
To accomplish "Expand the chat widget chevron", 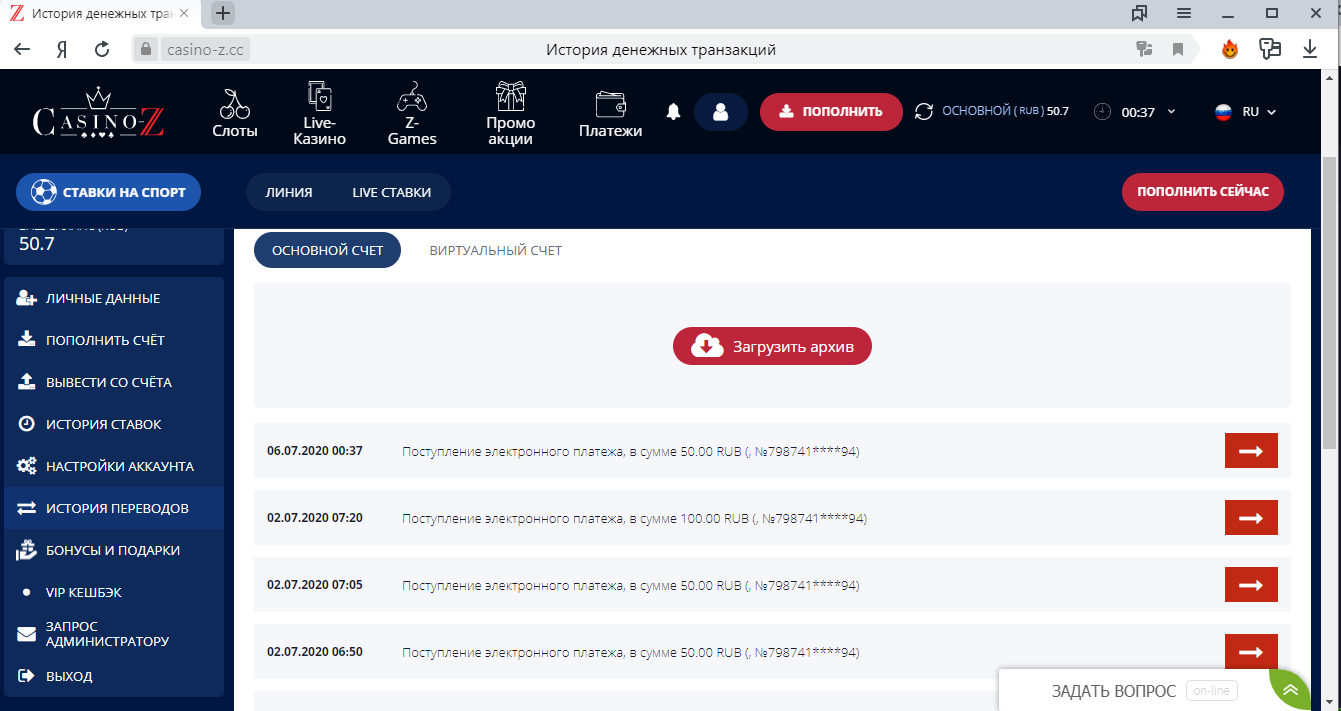I will pyautogui.click(x=1290, y=690).
